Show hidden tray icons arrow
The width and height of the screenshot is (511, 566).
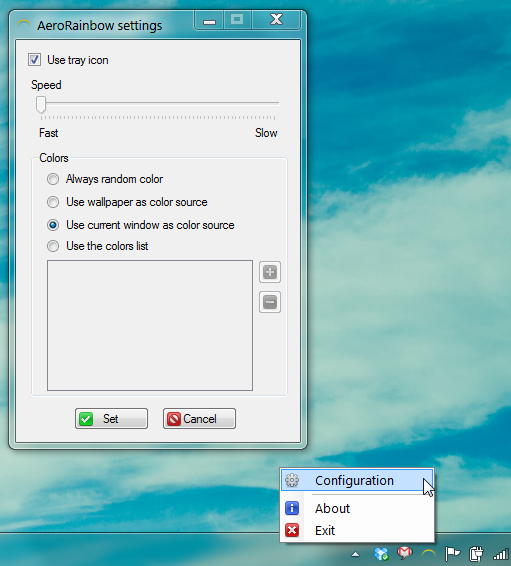click(x=355, y=554)
